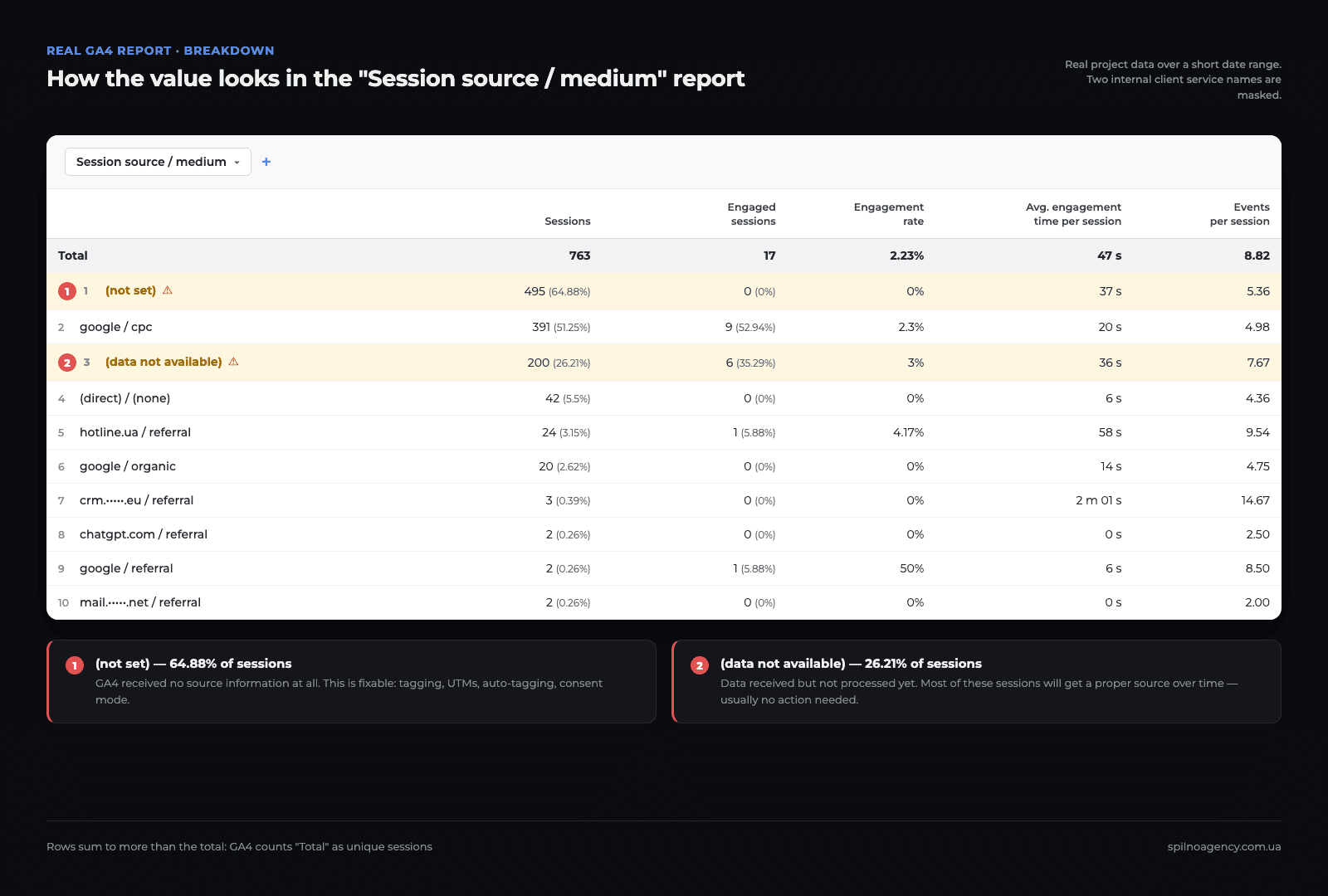Click total events per session 8.82
This screenshot has height=896, width=1328.
[1257, 256]
